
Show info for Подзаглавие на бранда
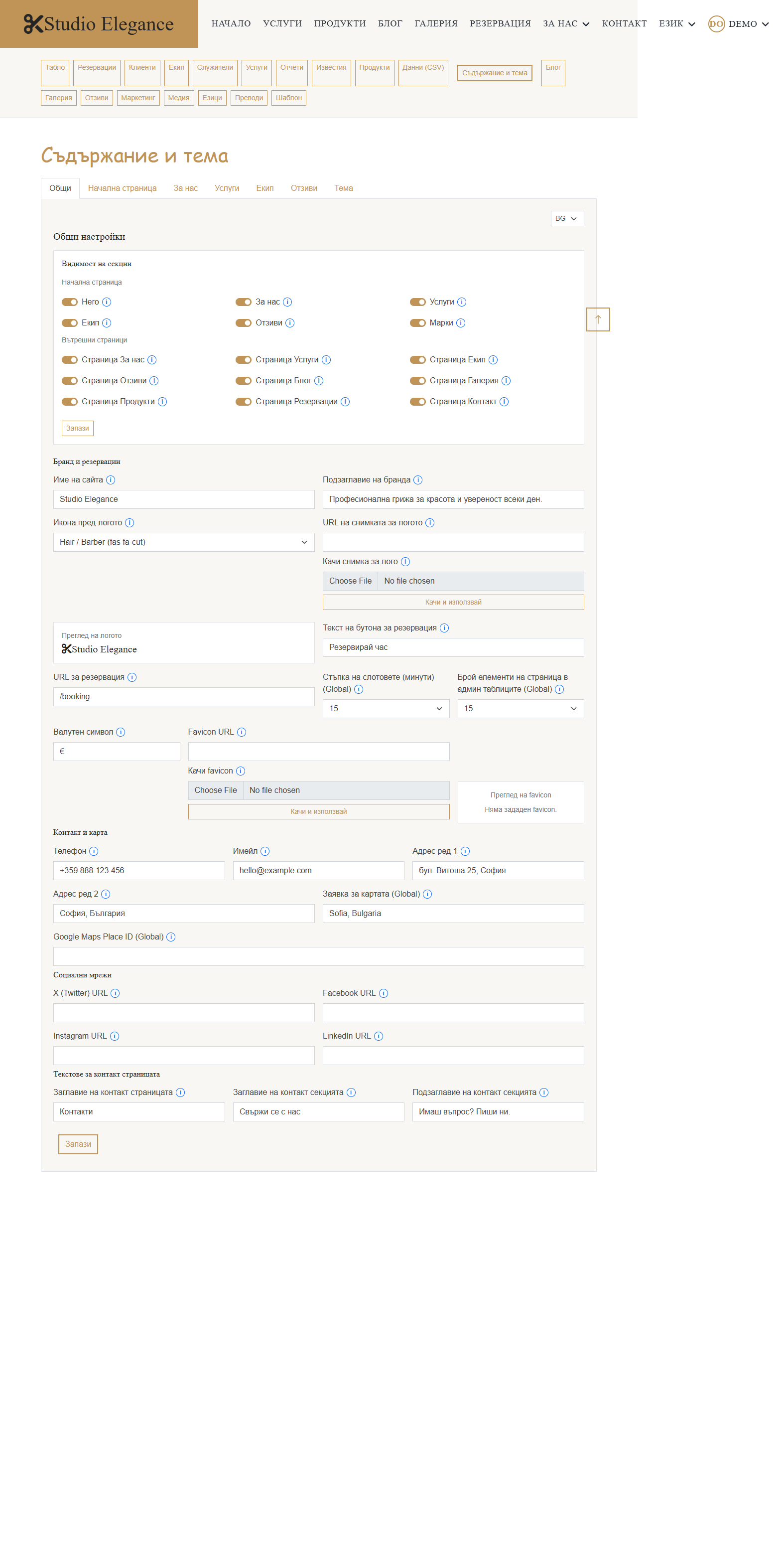(418, 480)
